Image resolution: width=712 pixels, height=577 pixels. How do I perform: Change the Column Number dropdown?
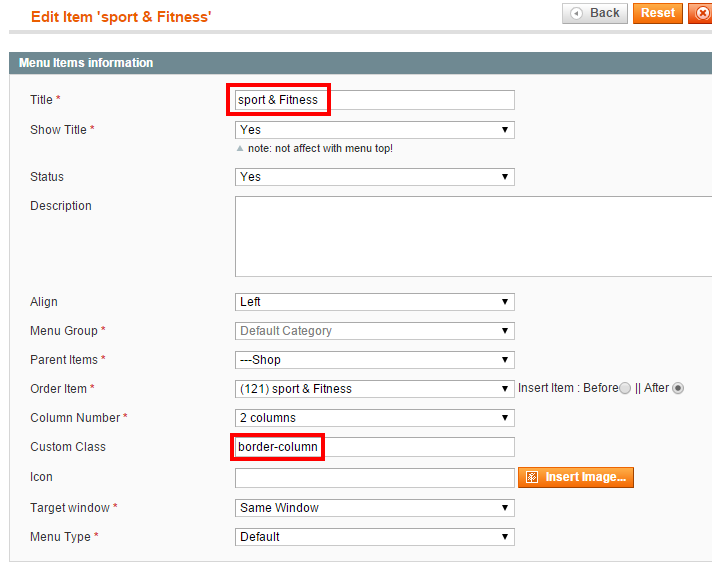375,418
